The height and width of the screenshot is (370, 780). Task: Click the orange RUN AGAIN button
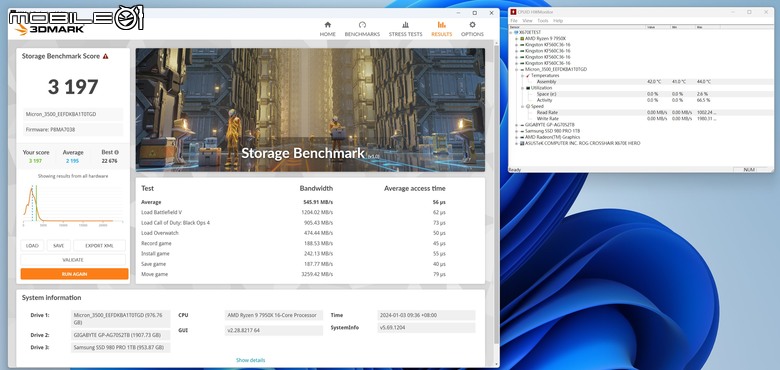coord(74,274)
